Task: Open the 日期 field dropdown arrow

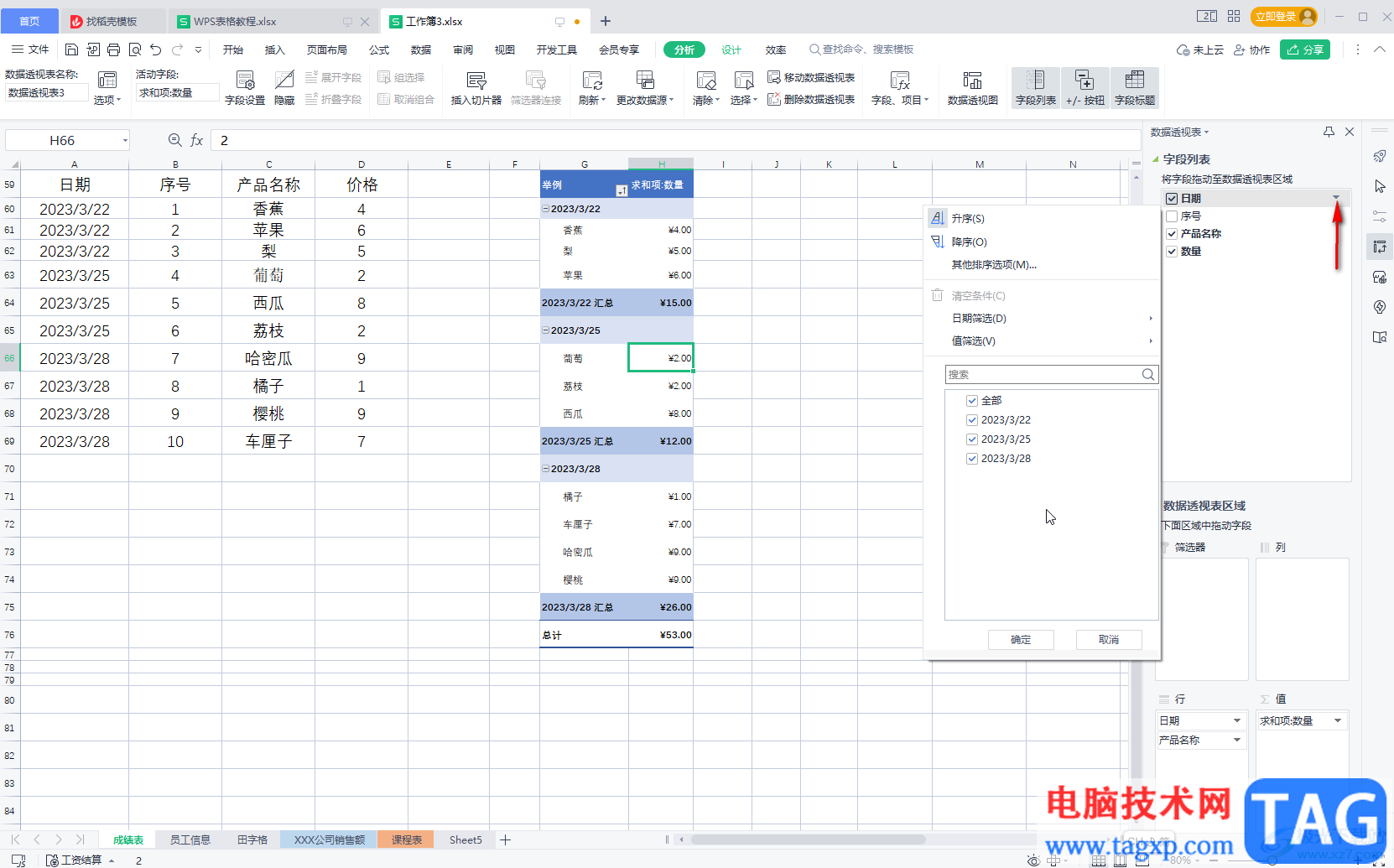Action: (1336, 198)
